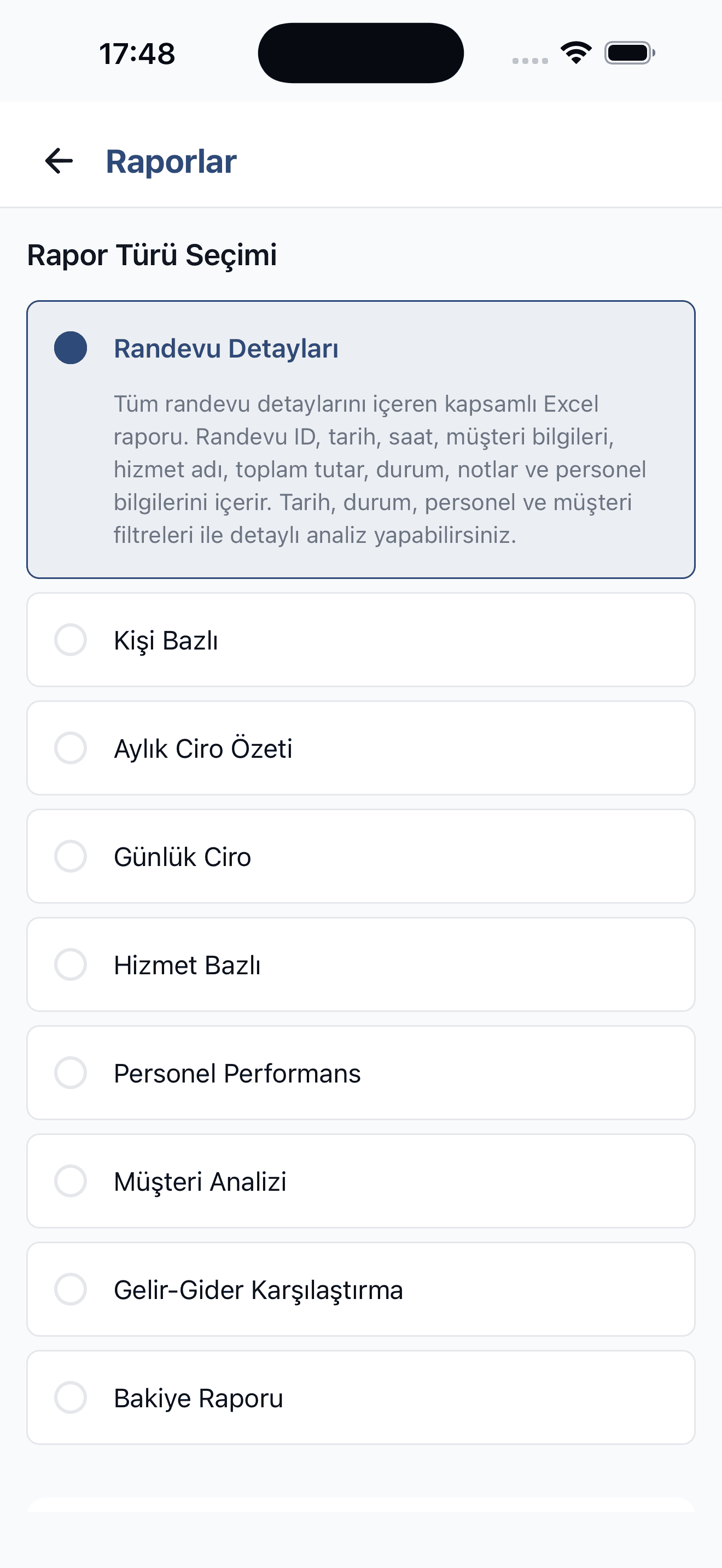This screenshot has height=1568, width=722.
Task: Select the Müşteri Analizi radio circle
Action: coord(71,1181)
